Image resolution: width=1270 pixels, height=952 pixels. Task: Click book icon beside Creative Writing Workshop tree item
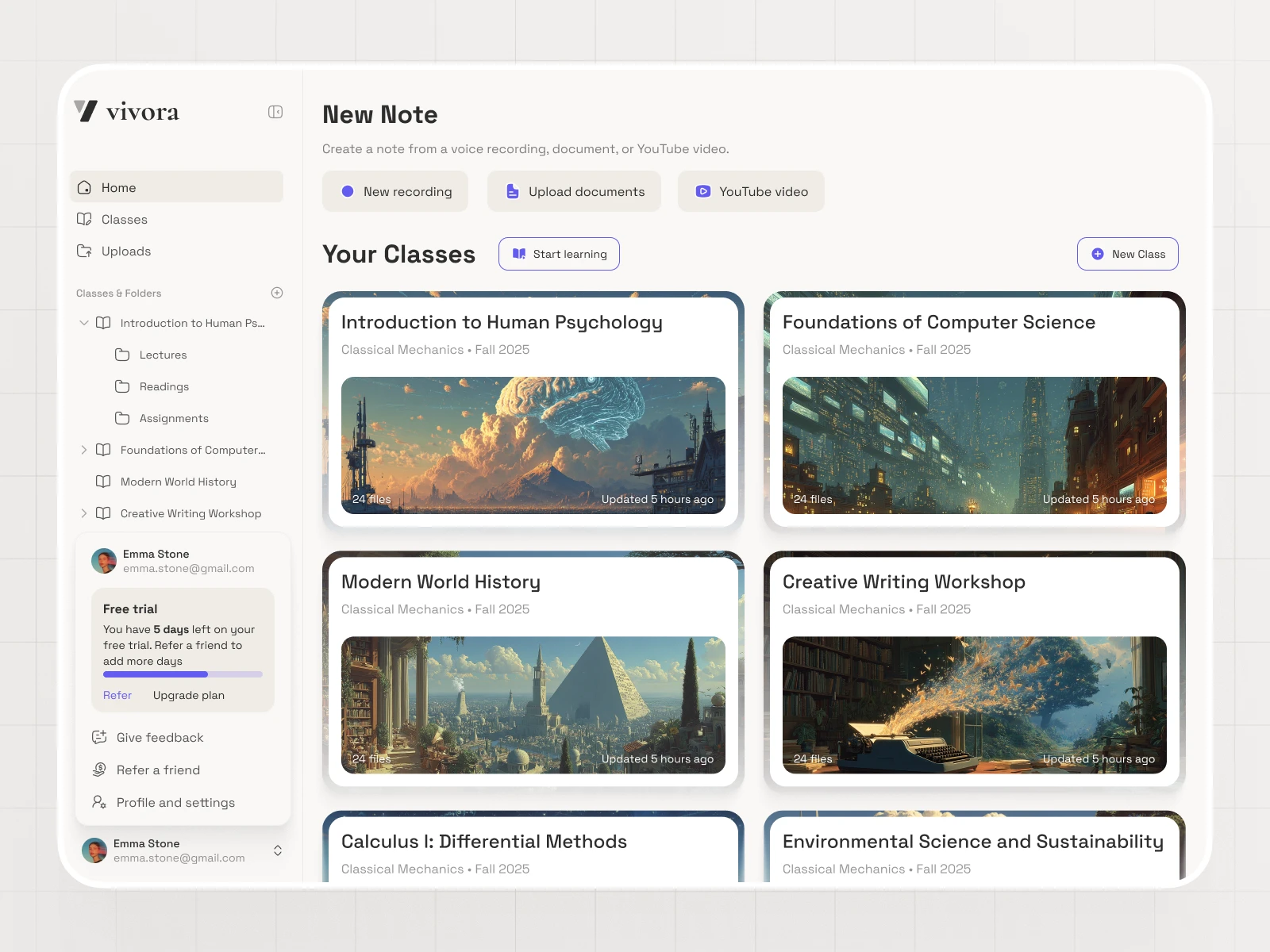tap(103, 513)
